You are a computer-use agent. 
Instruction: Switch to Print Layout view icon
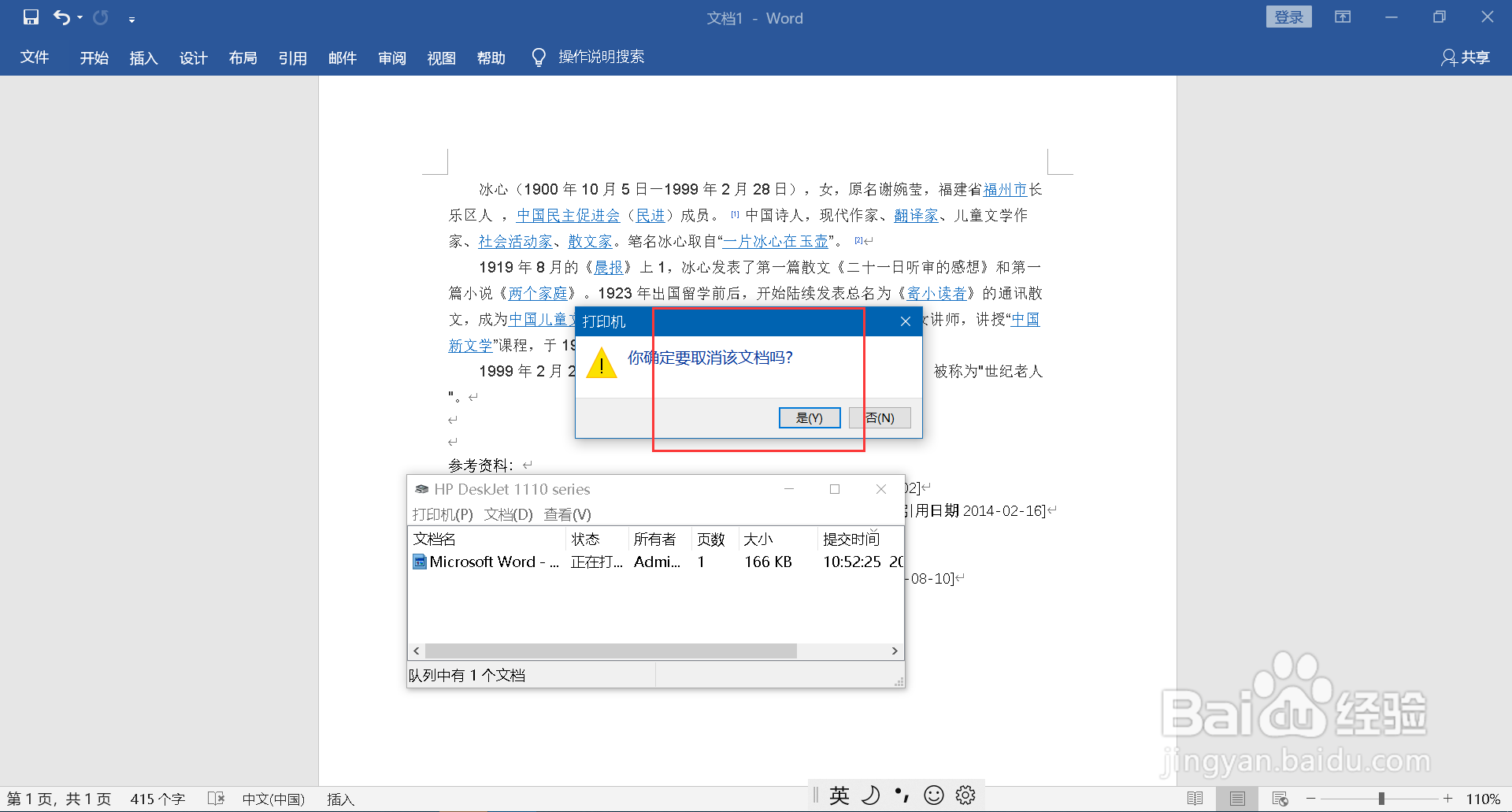(1237, 799)
